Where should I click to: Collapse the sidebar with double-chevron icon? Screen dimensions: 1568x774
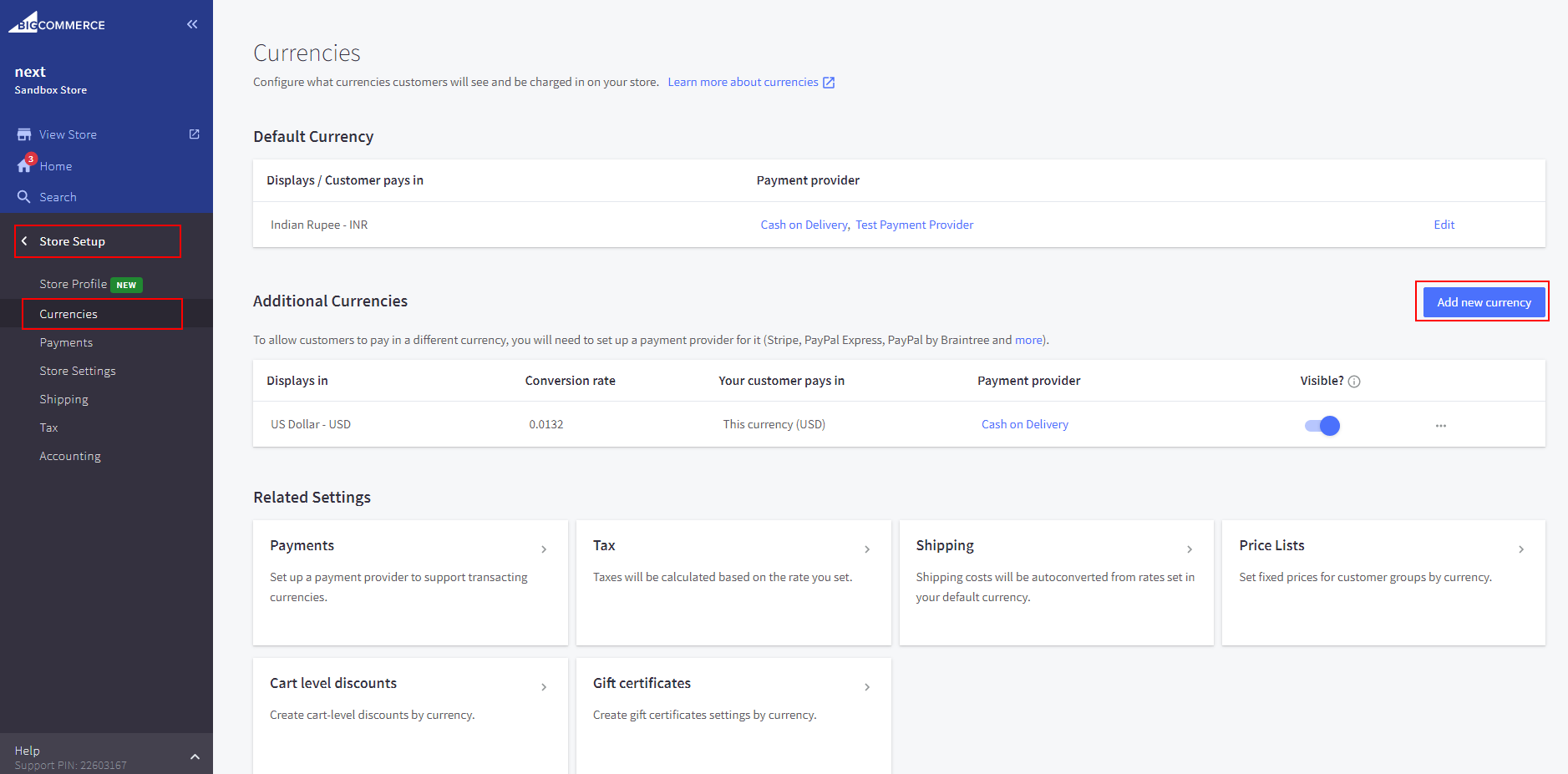[192, 24]
